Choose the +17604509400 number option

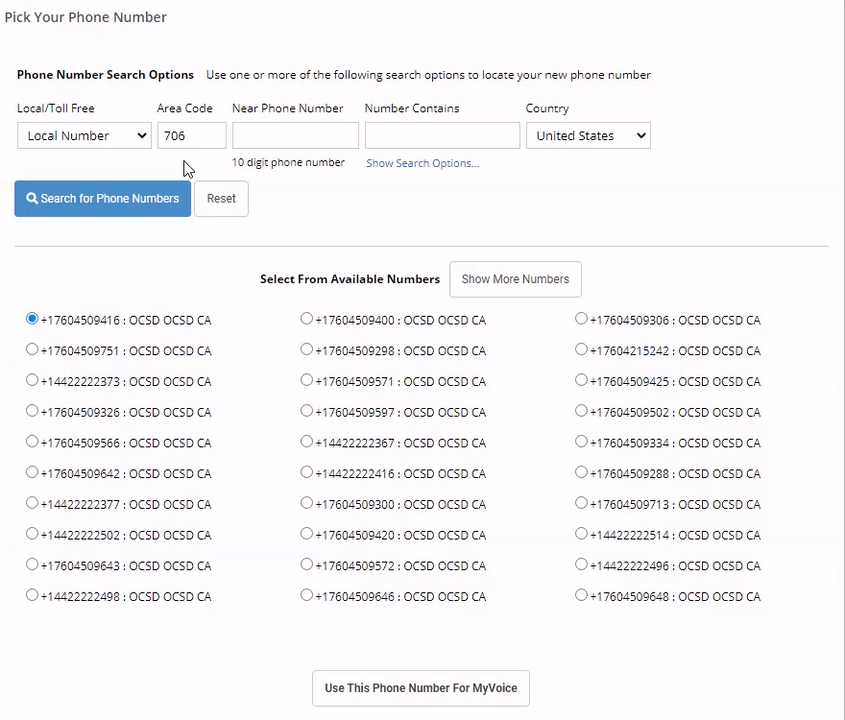pos(307,319)
